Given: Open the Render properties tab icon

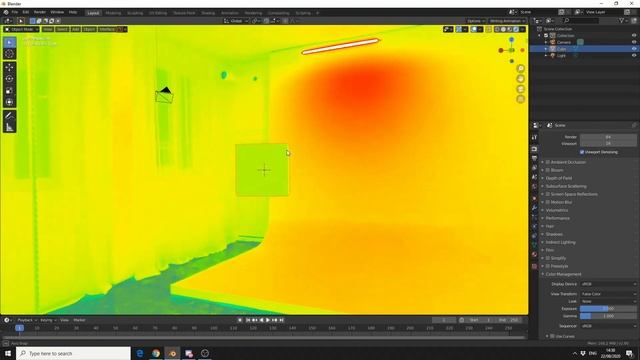Looking at the screenshot, I should coord(534,149).
